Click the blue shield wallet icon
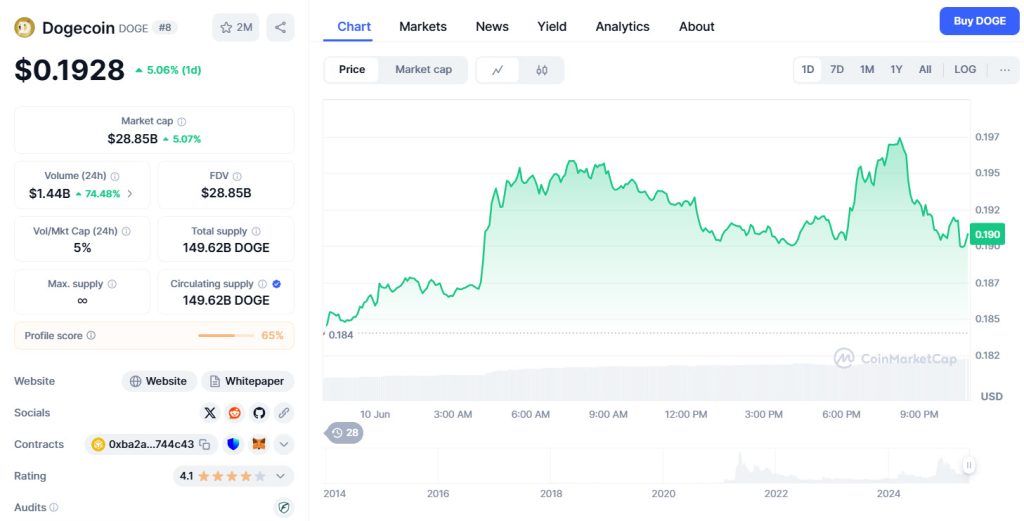This screenshot has width=1024, height=521. [x=233, y=445]
